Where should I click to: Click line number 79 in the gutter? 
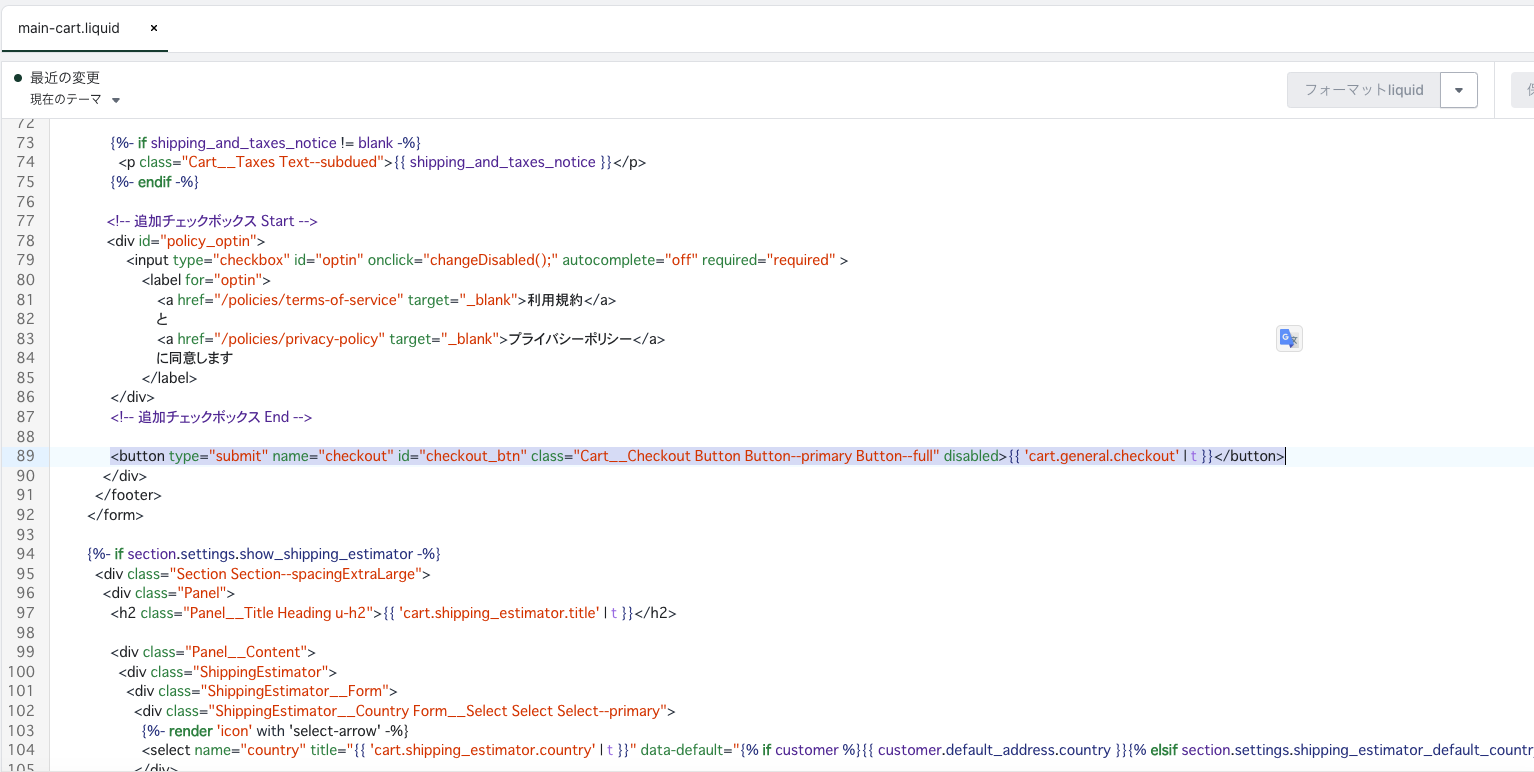pos(25,260)
